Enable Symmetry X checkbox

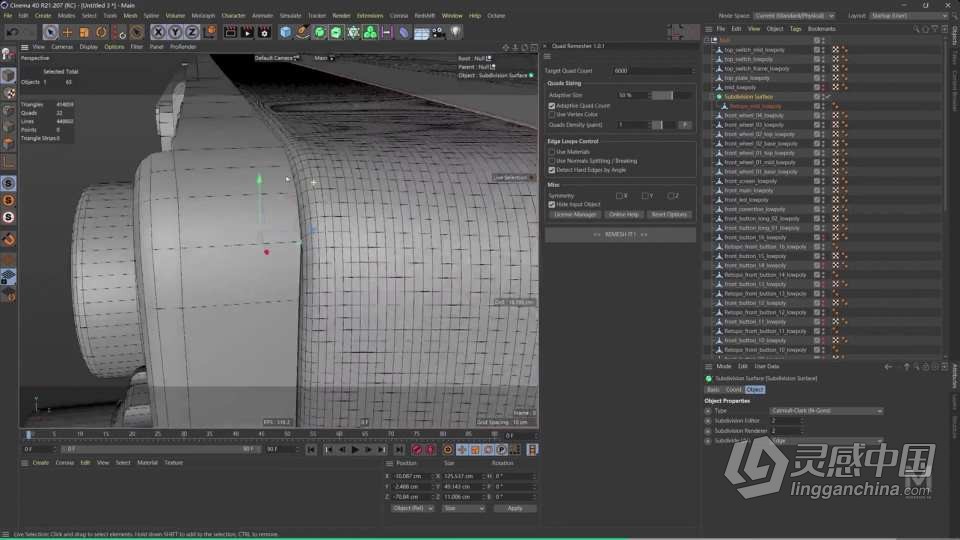click(x=619, y=196)
